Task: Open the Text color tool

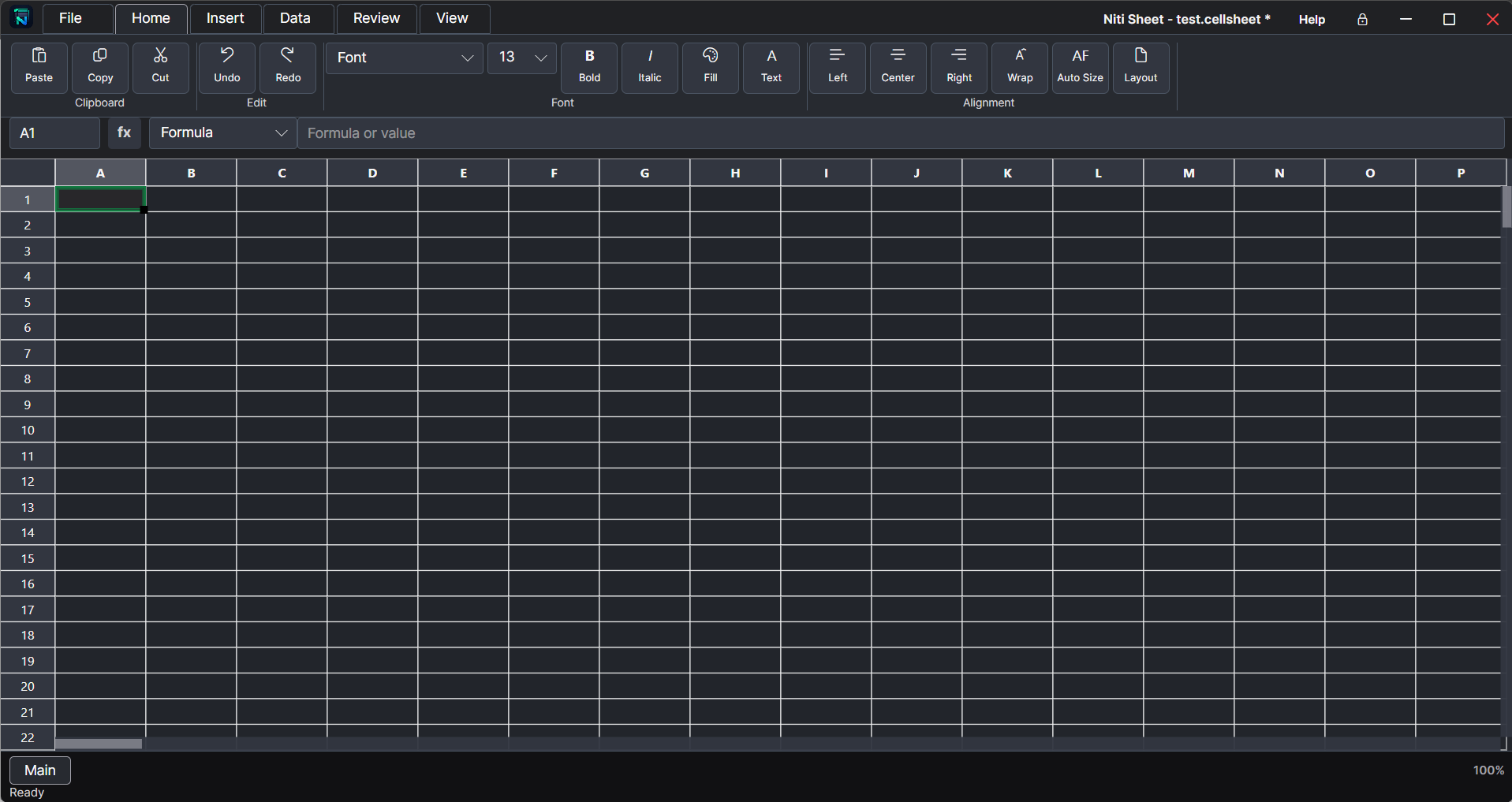Action: [771, 67]
